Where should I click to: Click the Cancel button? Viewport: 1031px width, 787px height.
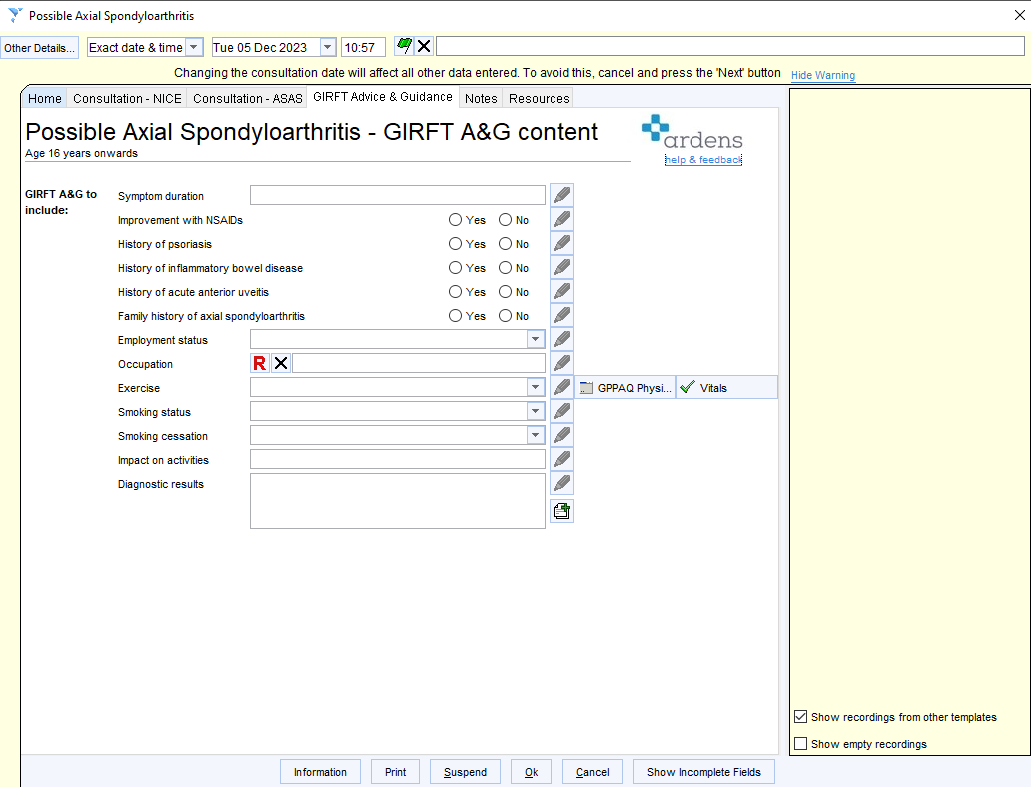[592, 772]
